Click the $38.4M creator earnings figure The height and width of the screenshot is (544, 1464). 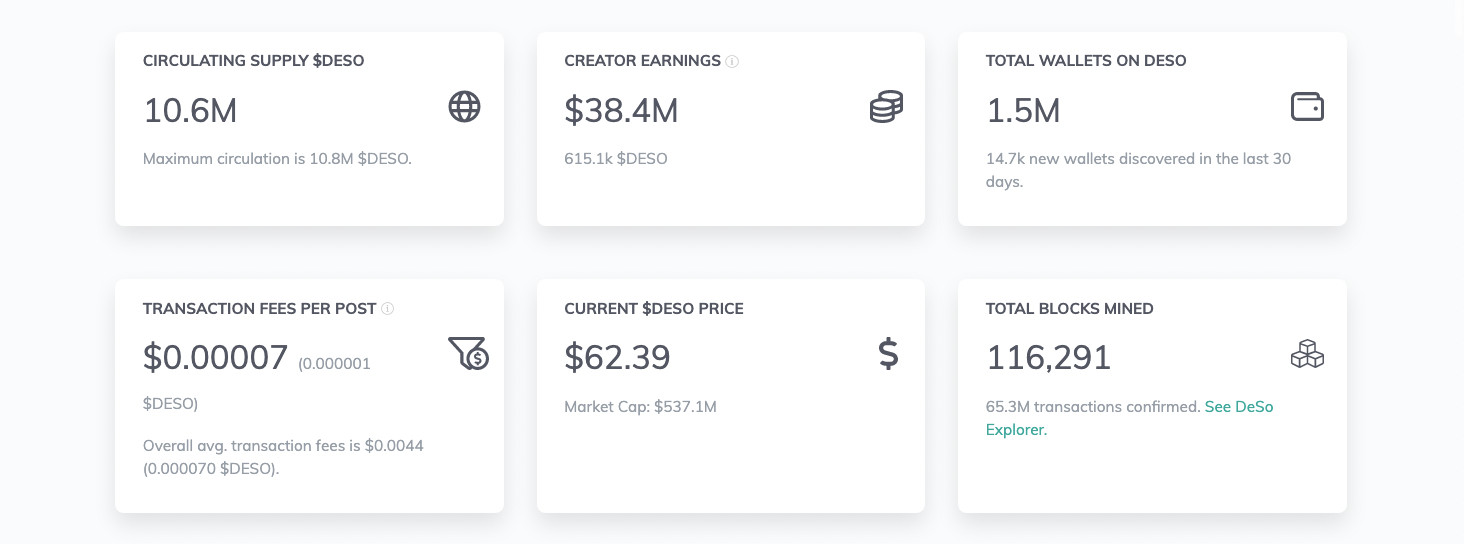[x=621, y=110]
